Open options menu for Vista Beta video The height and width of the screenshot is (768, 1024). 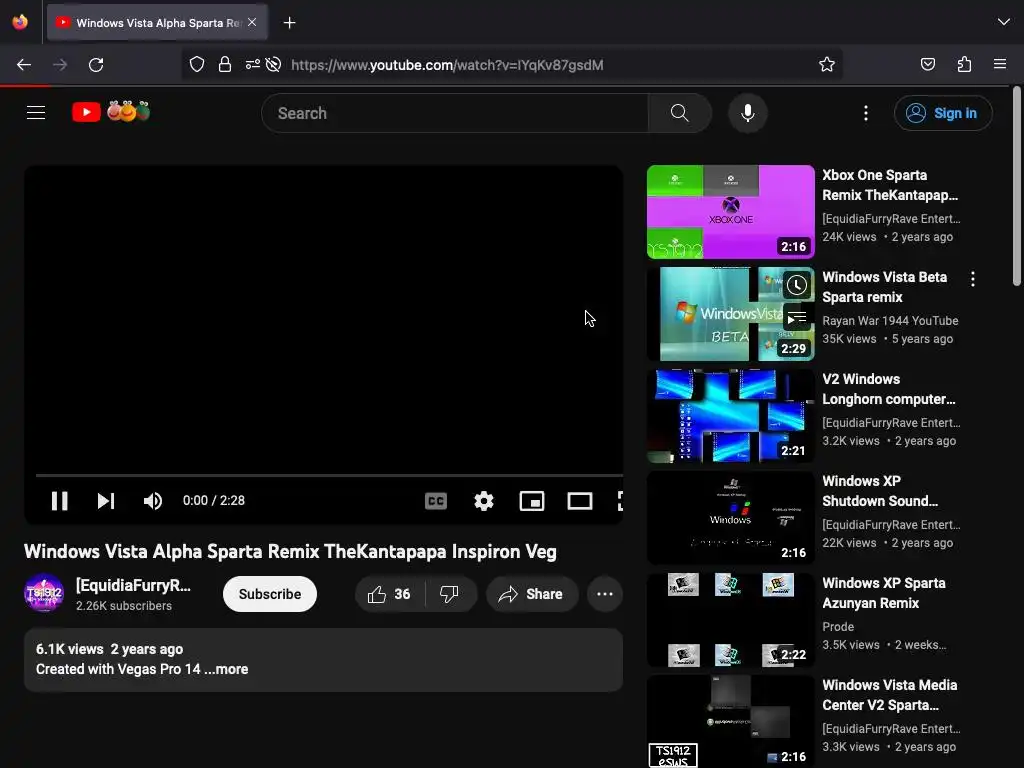coord(973,279)
